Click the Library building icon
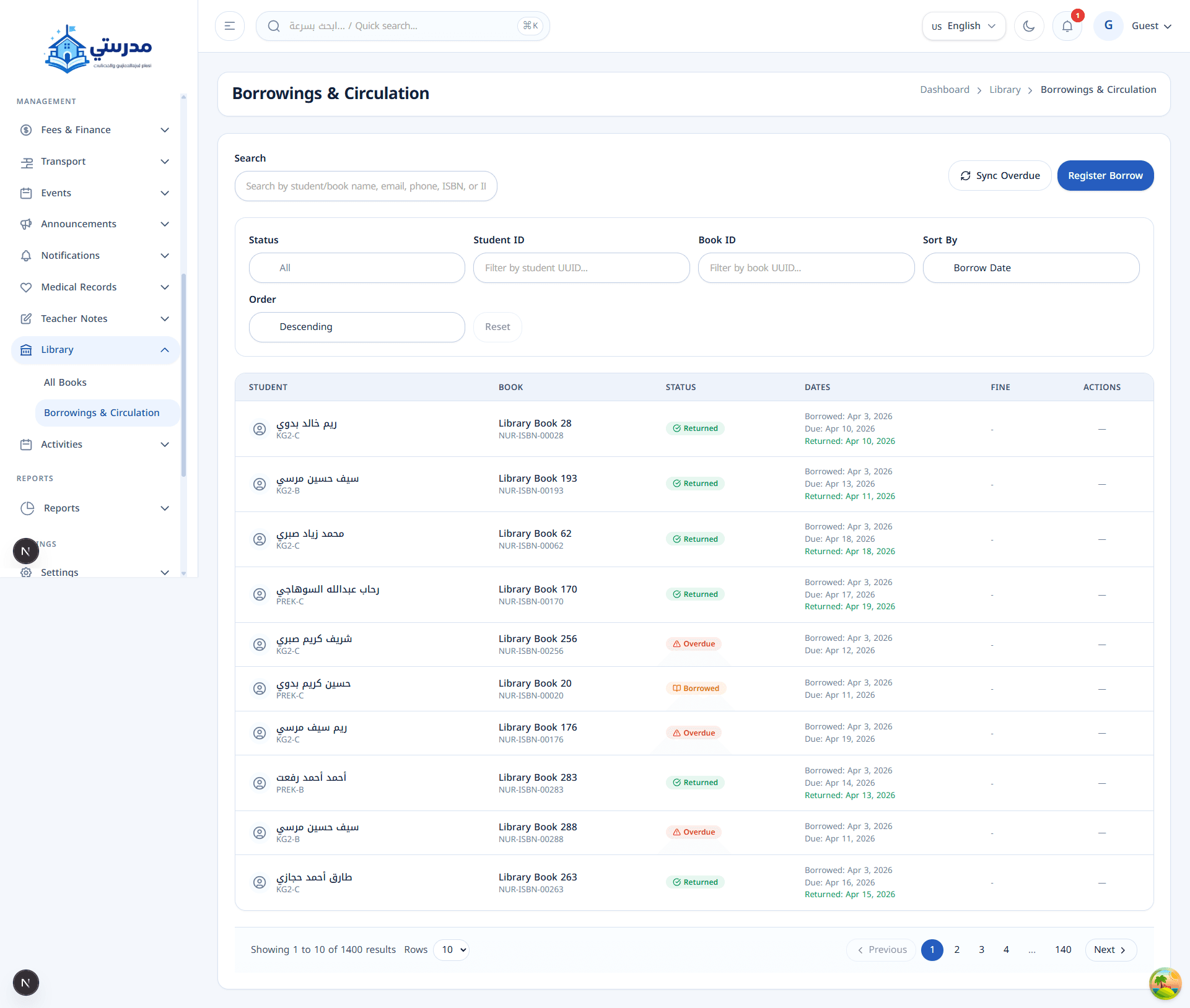 click(x=26, y=350)
